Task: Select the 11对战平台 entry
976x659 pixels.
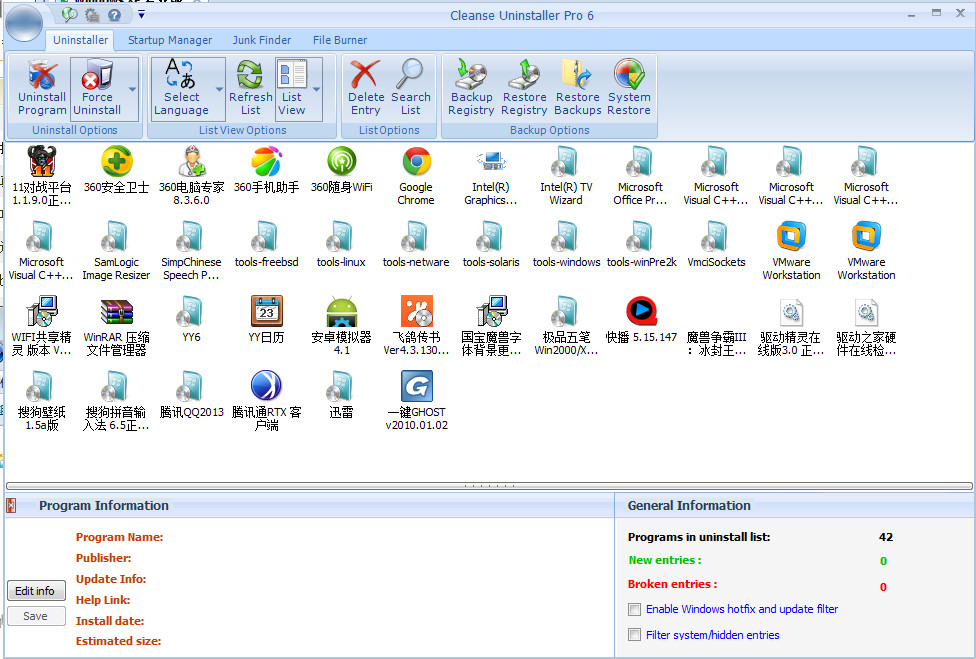Action: click(x=42, y=176)
